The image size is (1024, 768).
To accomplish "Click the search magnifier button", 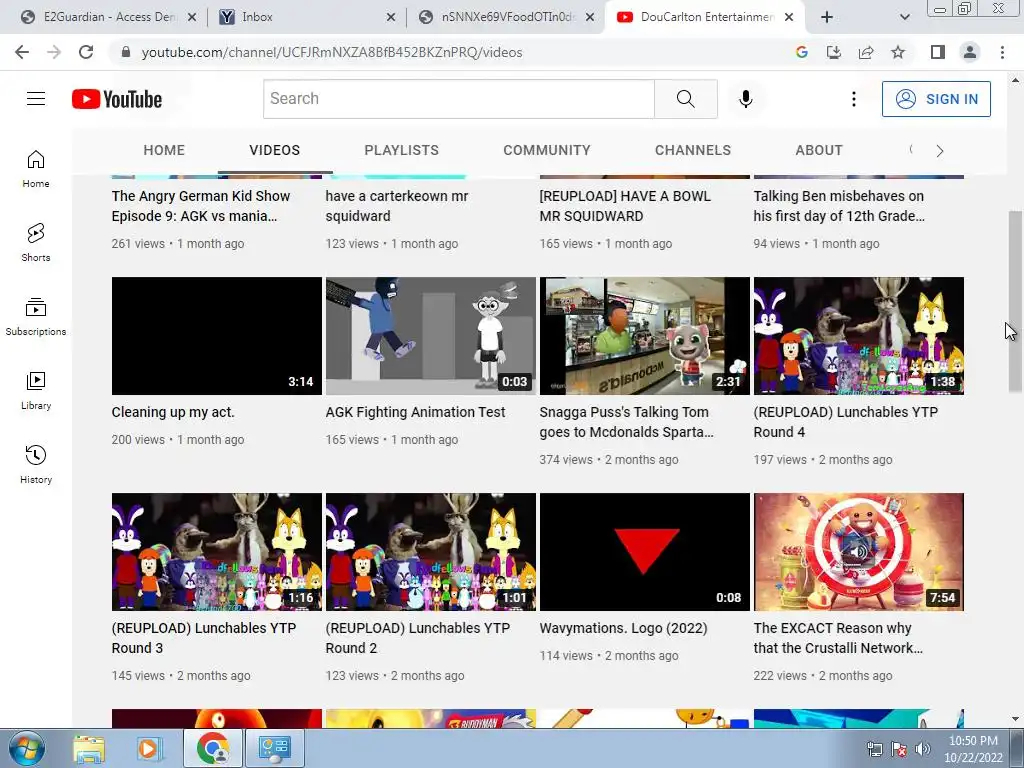I will 686,99.
